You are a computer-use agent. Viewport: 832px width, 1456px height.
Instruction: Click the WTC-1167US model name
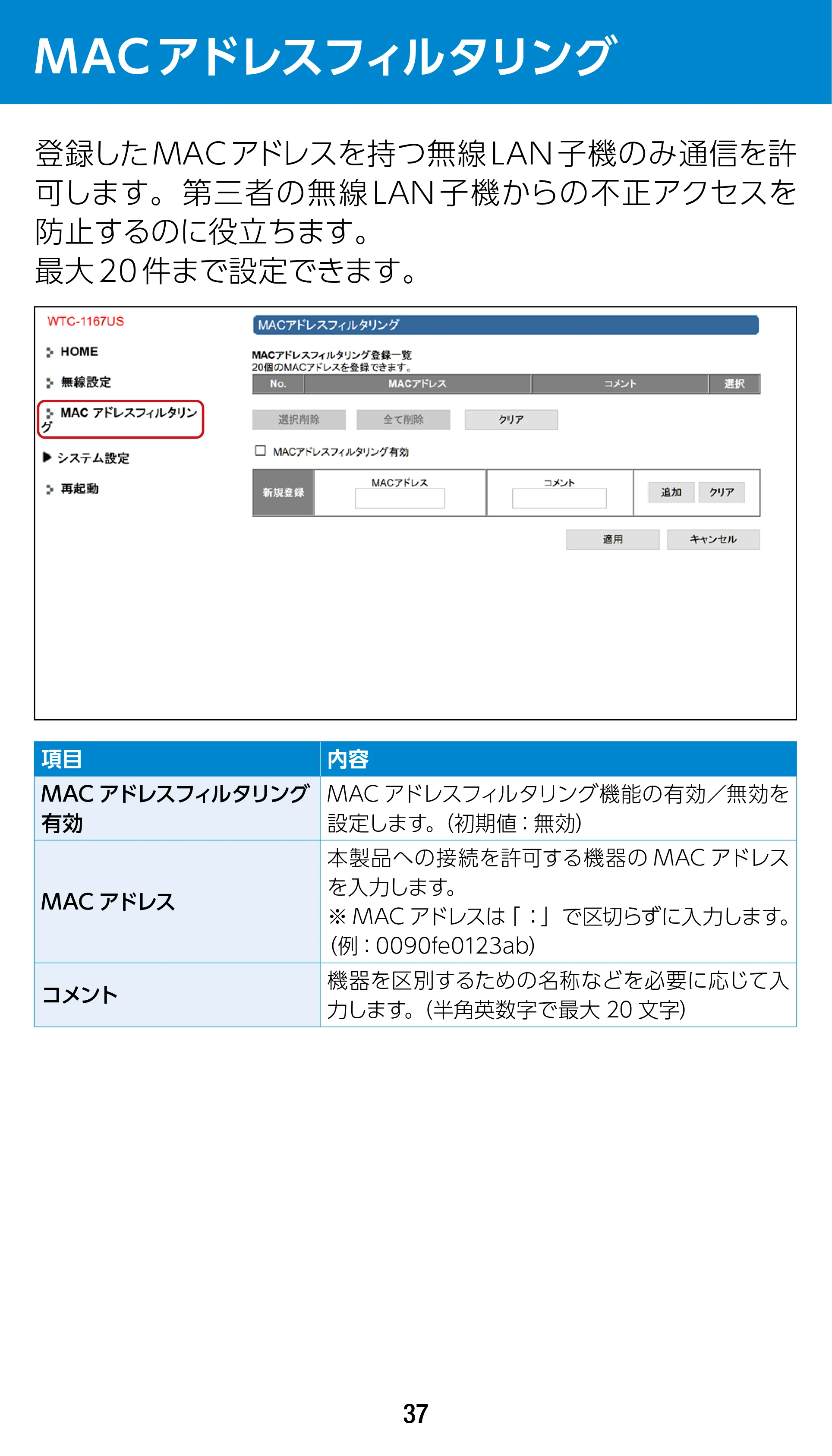(x=86, y=321)
